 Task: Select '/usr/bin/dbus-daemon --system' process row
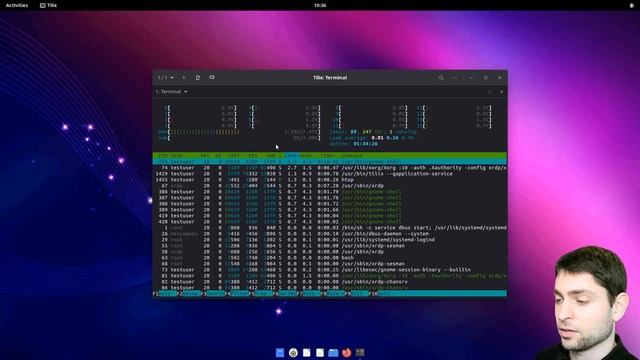[x=330, y=234]
